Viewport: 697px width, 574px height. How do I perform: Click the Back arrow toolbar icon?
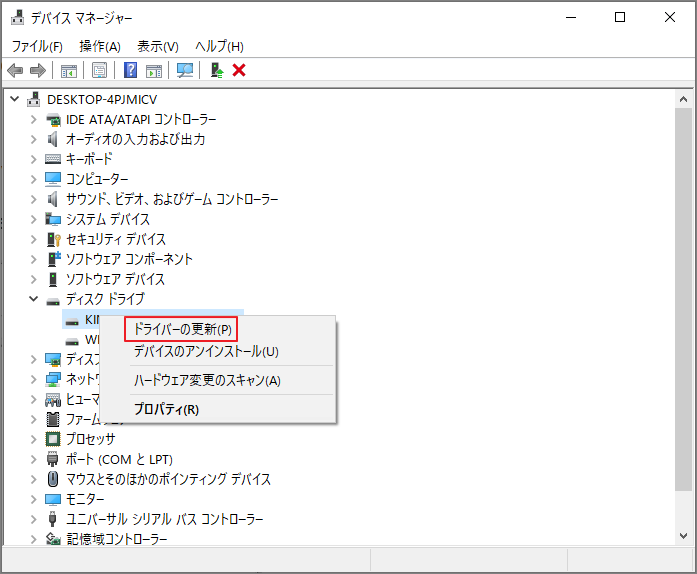point(16,70)
